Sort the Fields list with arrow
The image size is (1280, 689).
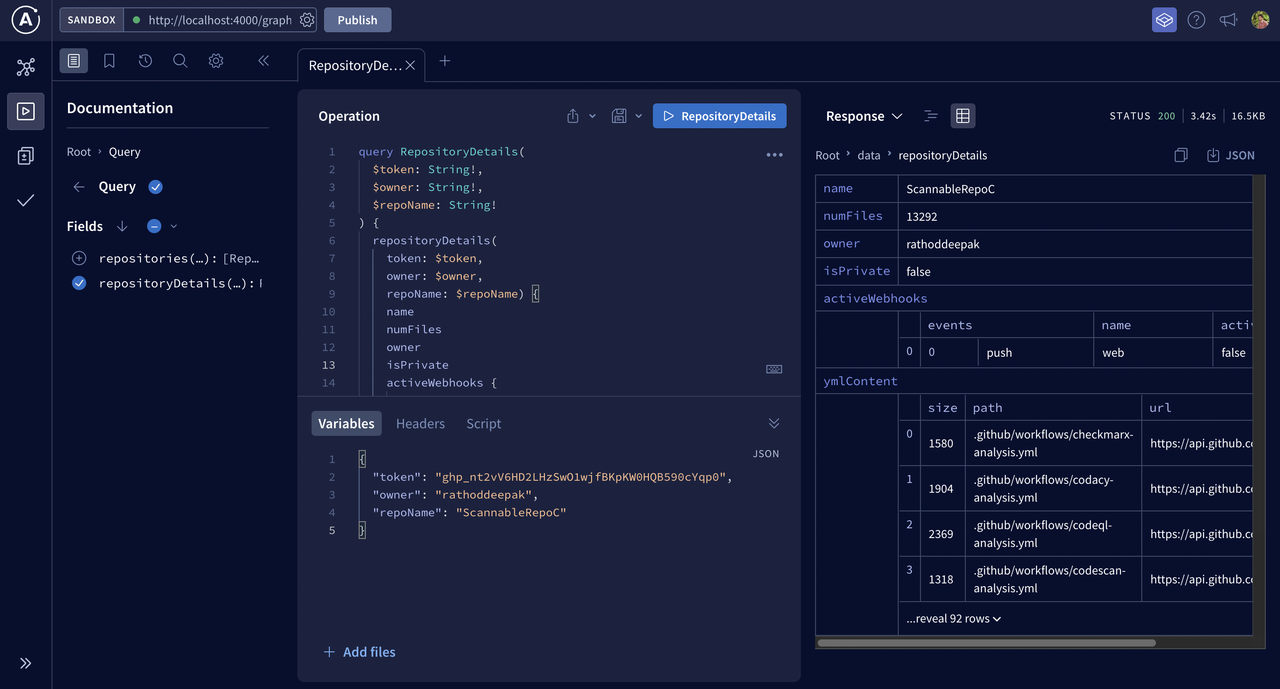(122, 226)
